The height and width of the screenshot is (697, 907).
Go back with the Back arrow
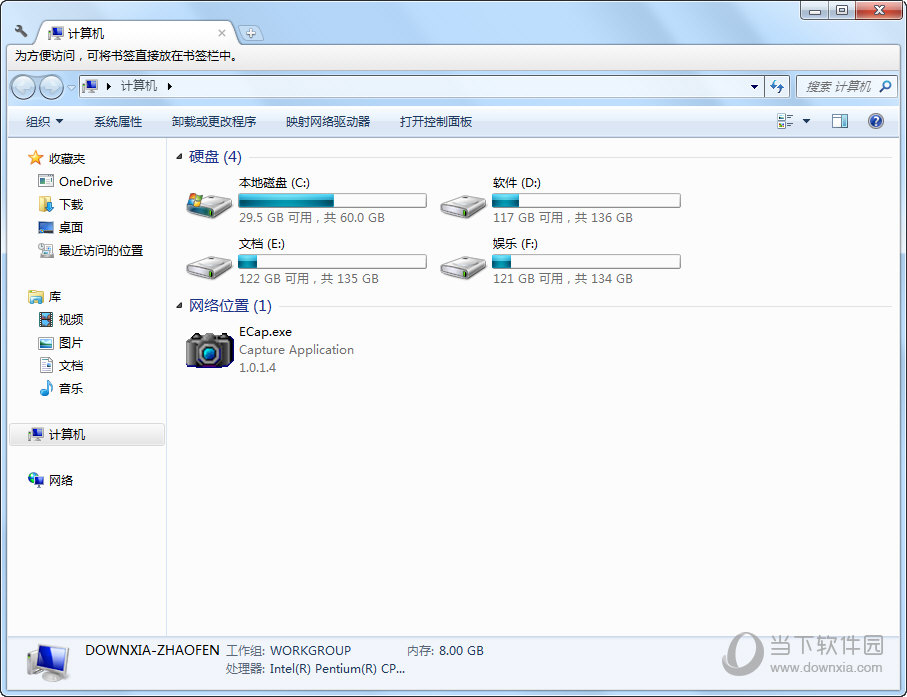coord(24,87)
